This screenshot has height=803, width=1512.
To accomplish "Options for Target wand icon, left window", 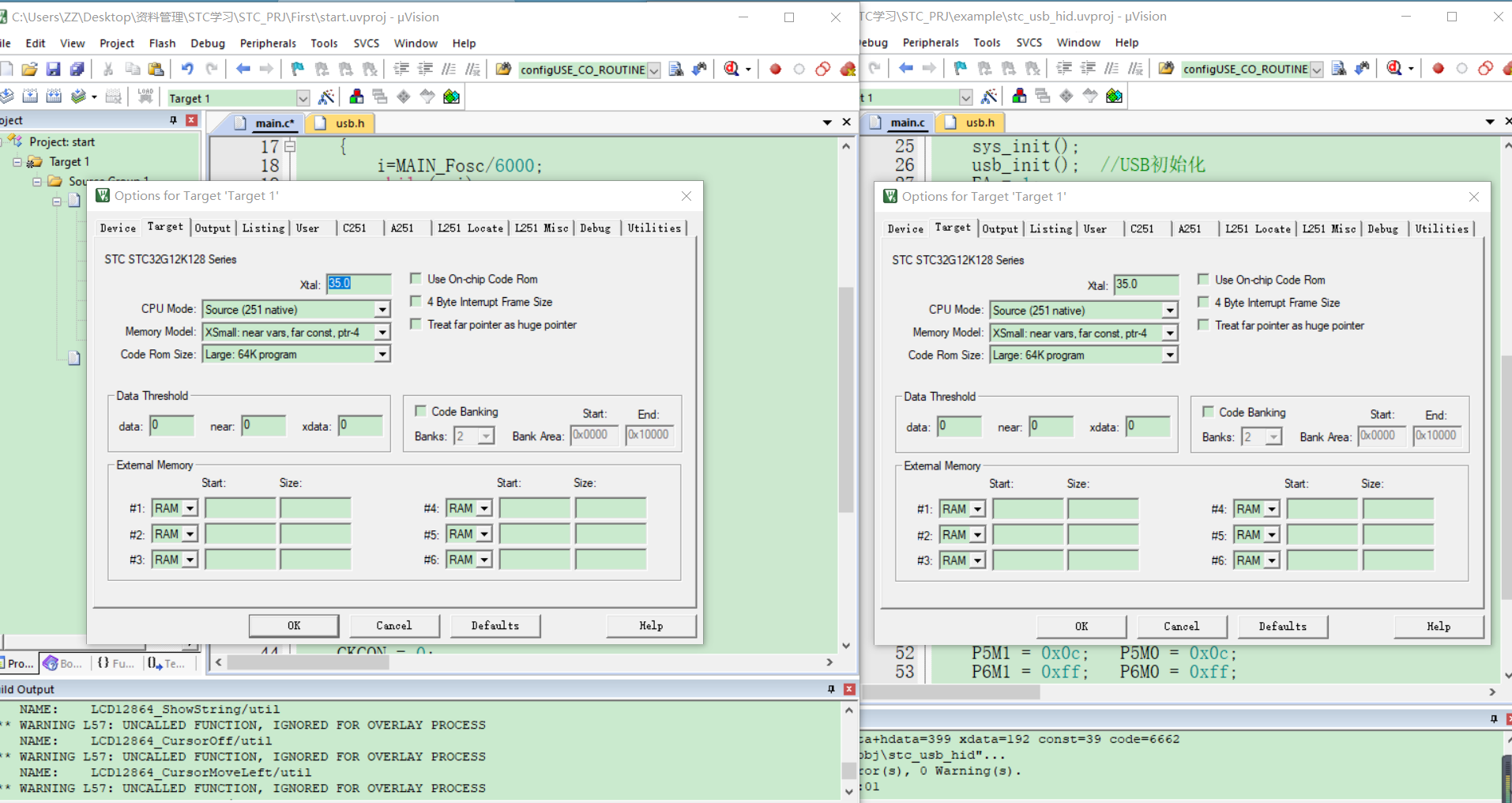I will pos(326,97).
